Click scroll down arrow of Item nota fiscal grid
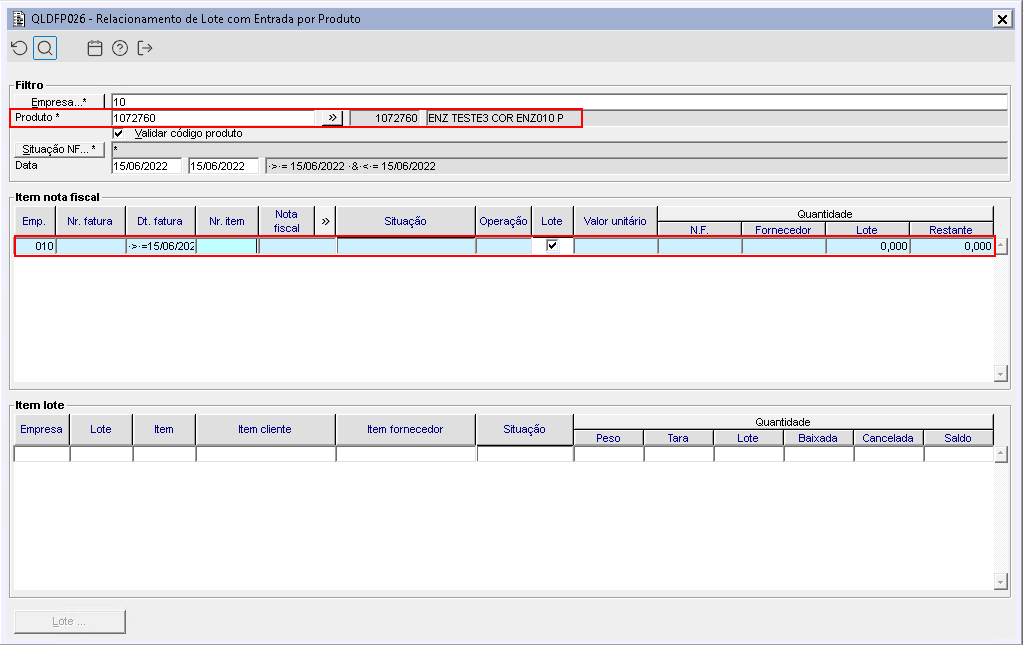The image size is (1024, 645). [x=1000, y=373]
